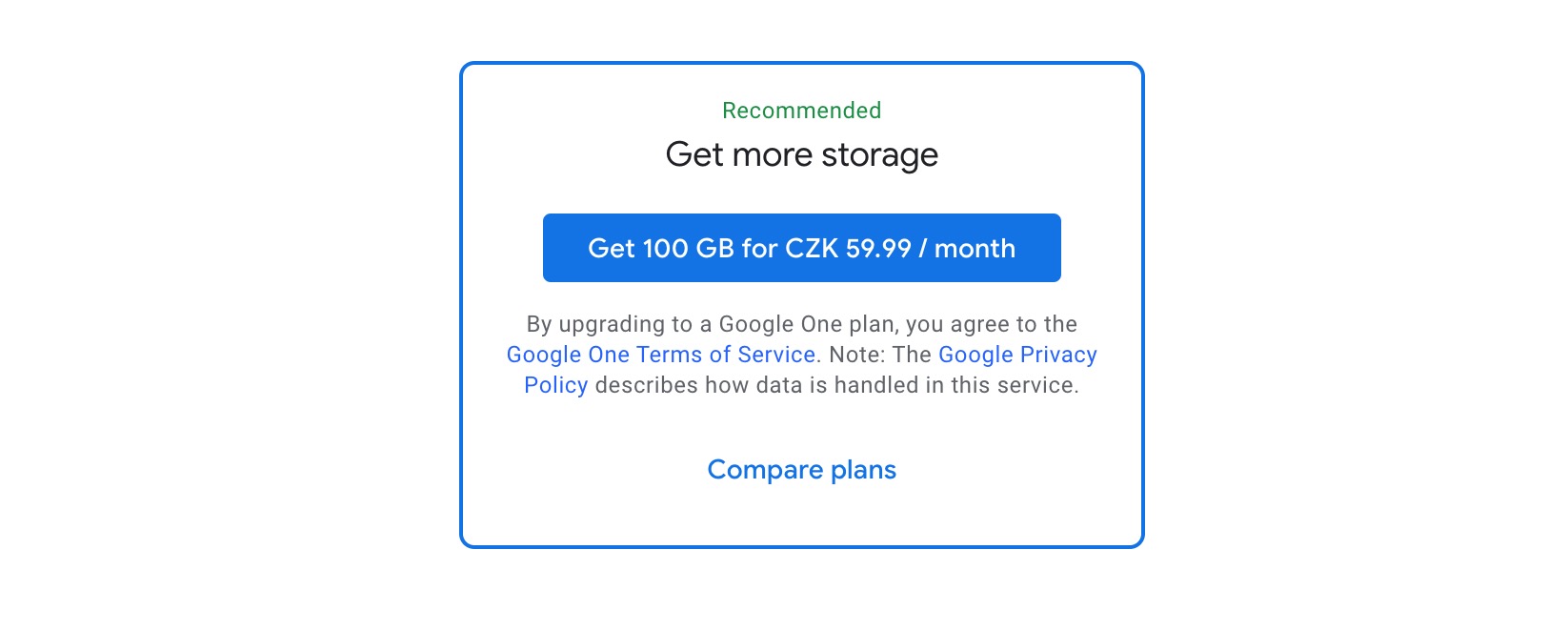Click the Compare plans link
This screenshot has width=1568, height=631.
[x=801, y=470]
